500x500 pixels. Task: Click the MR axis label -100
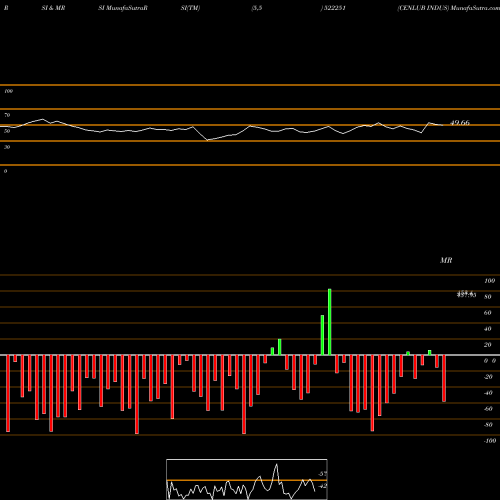tap(490, 441)
